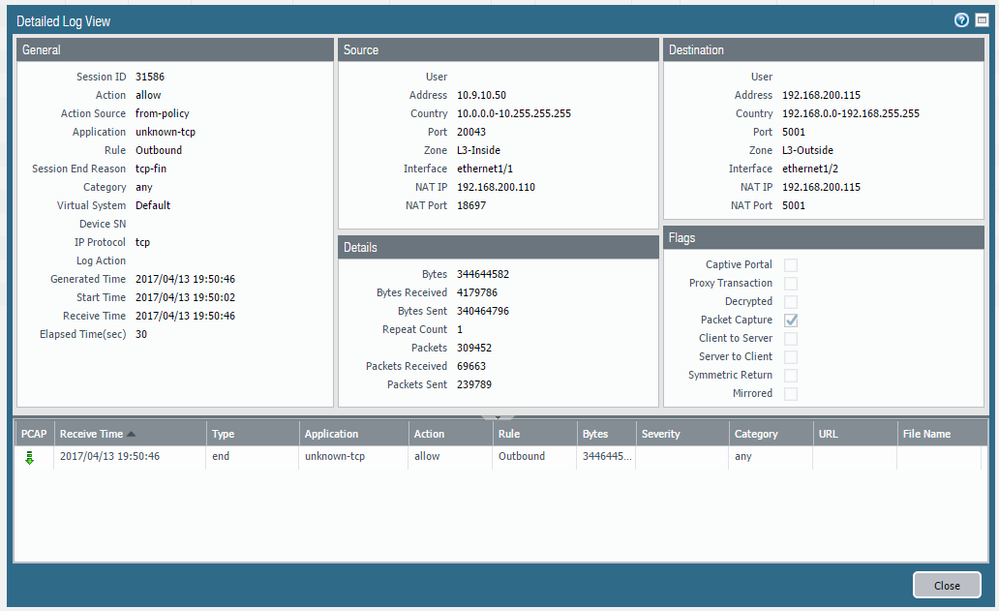Collapse the log table splitter handle

(x=498, y=415)
